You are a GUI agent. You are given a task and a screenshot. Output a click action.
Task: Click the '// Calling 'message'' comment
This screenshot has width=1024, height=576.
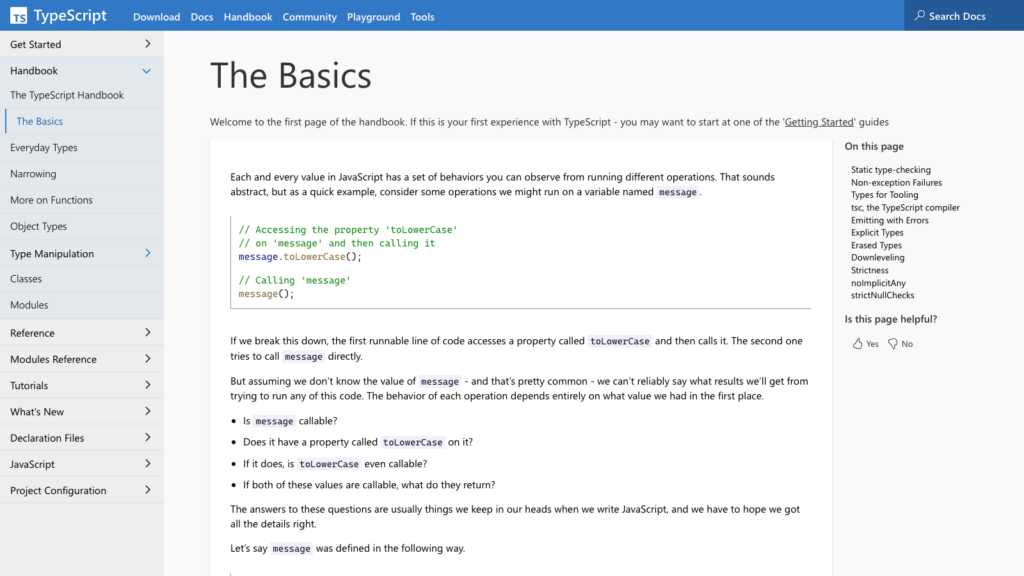295,280
